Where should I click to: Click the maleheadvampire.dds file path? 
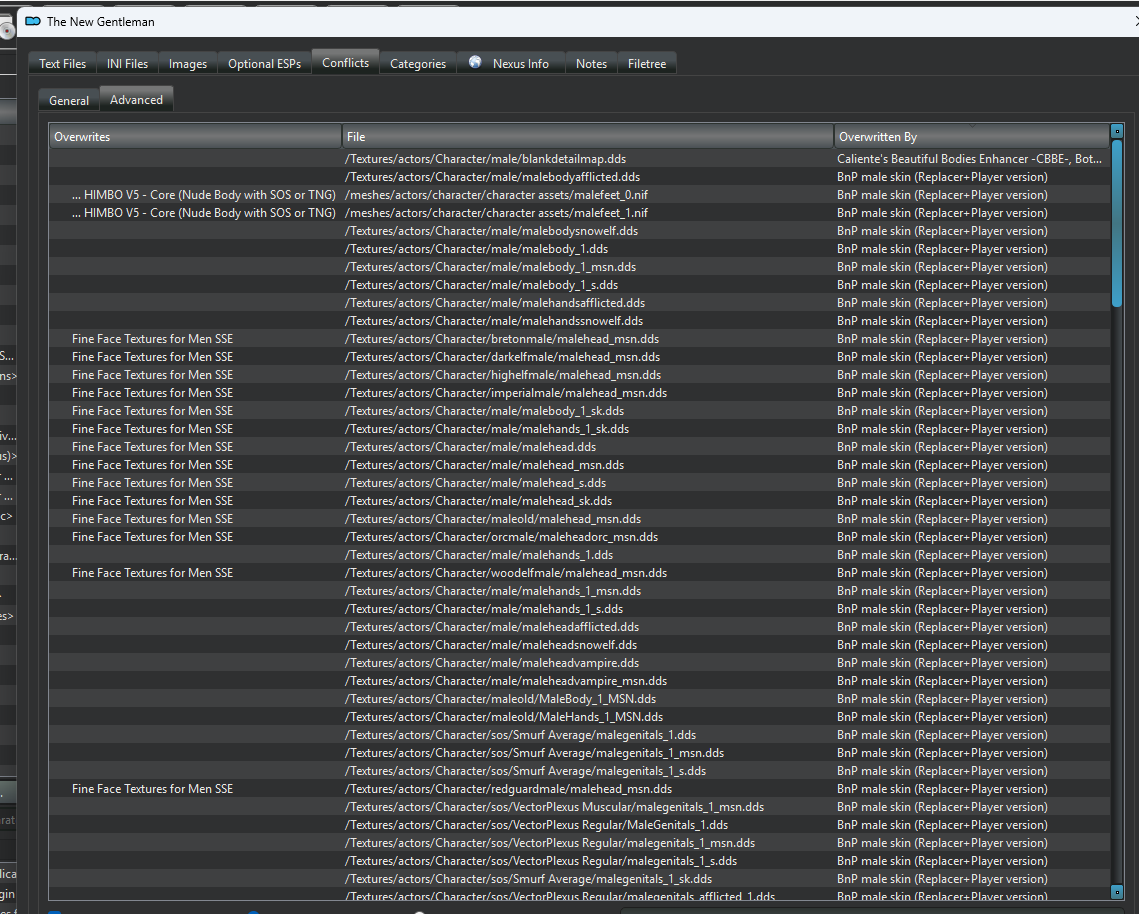tap(493, 663)
